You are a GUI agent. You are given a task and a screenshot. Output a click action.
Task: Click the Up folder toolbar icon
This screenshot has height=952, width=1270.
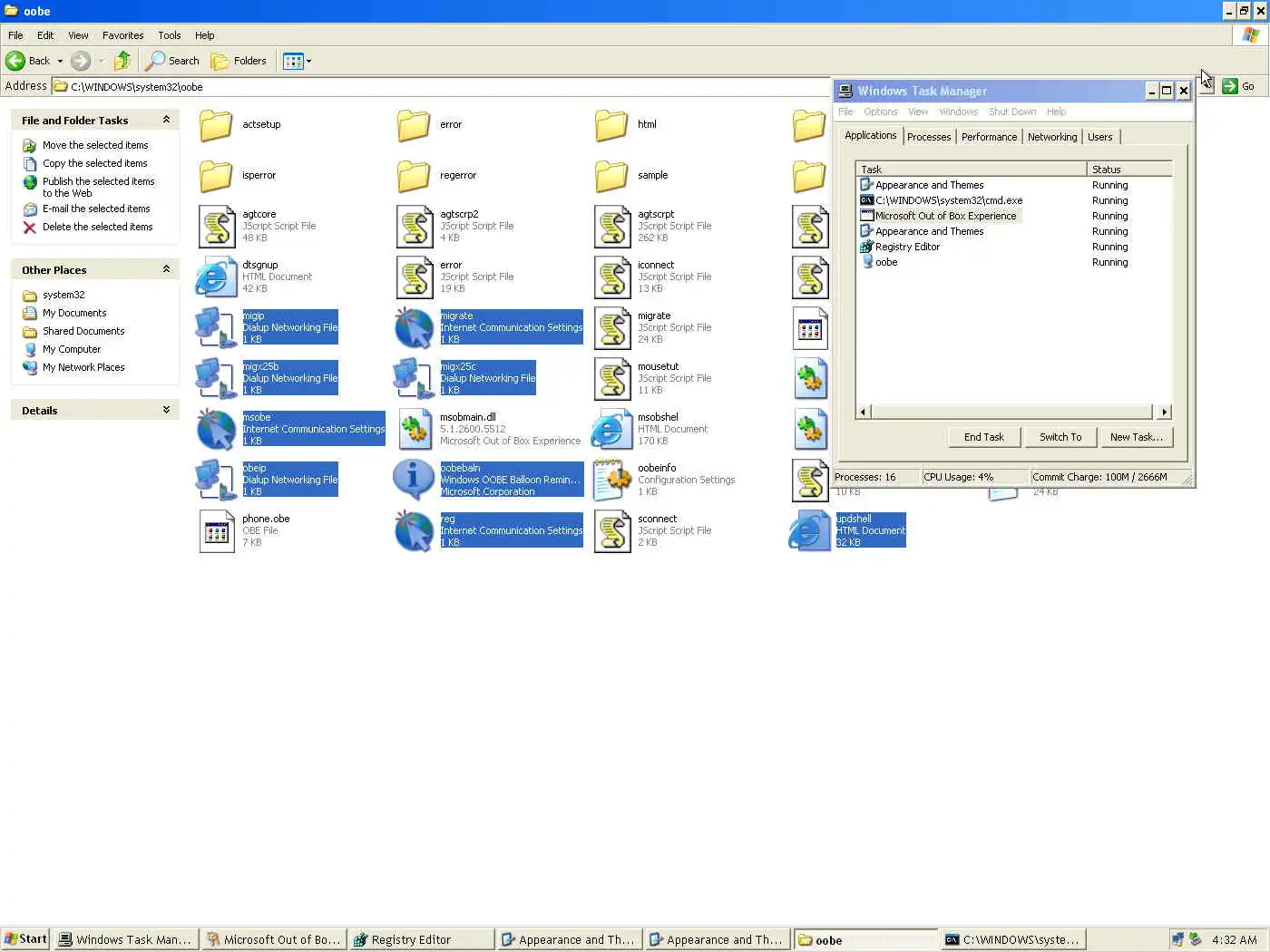122,61
